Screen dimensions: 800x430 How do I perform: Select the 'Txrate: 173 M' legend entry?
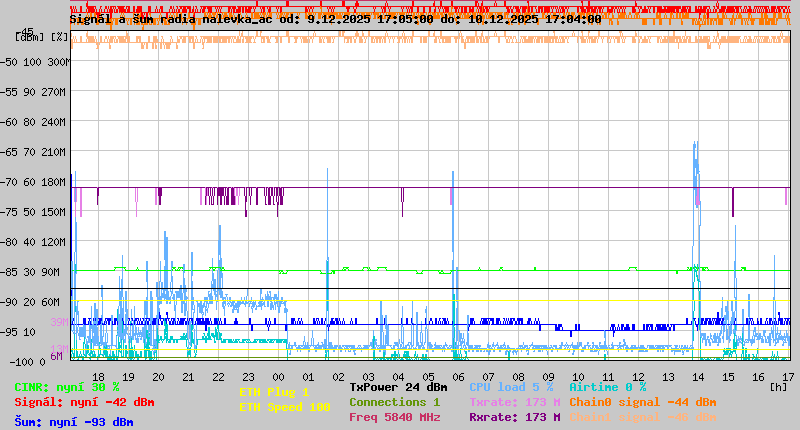point(515,402)
